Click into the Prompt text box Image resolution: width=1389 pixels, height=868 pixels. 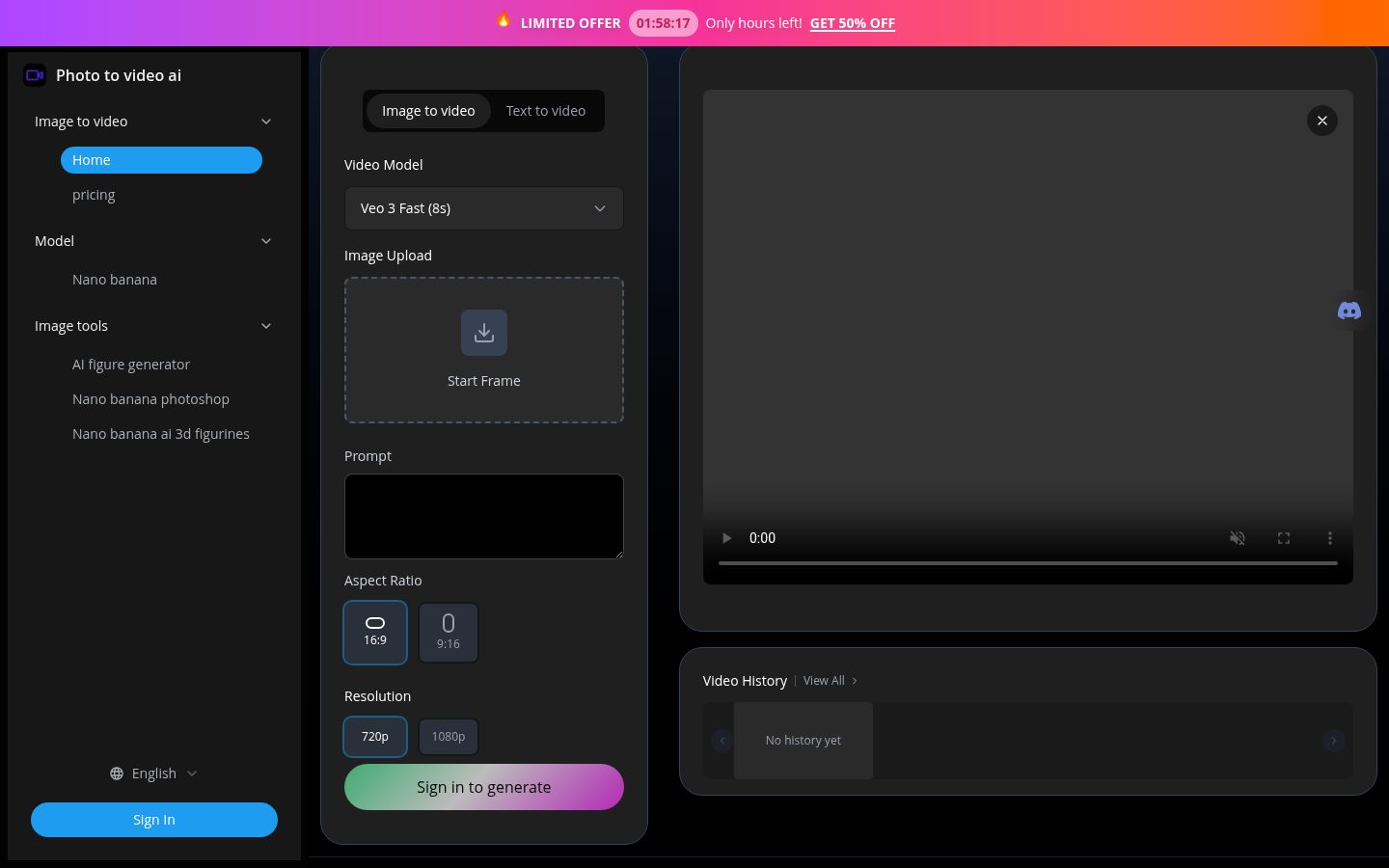point(484,516)
